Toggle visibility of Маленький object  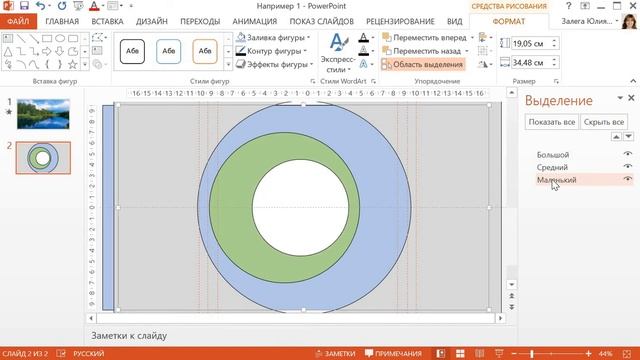point(628,179)
